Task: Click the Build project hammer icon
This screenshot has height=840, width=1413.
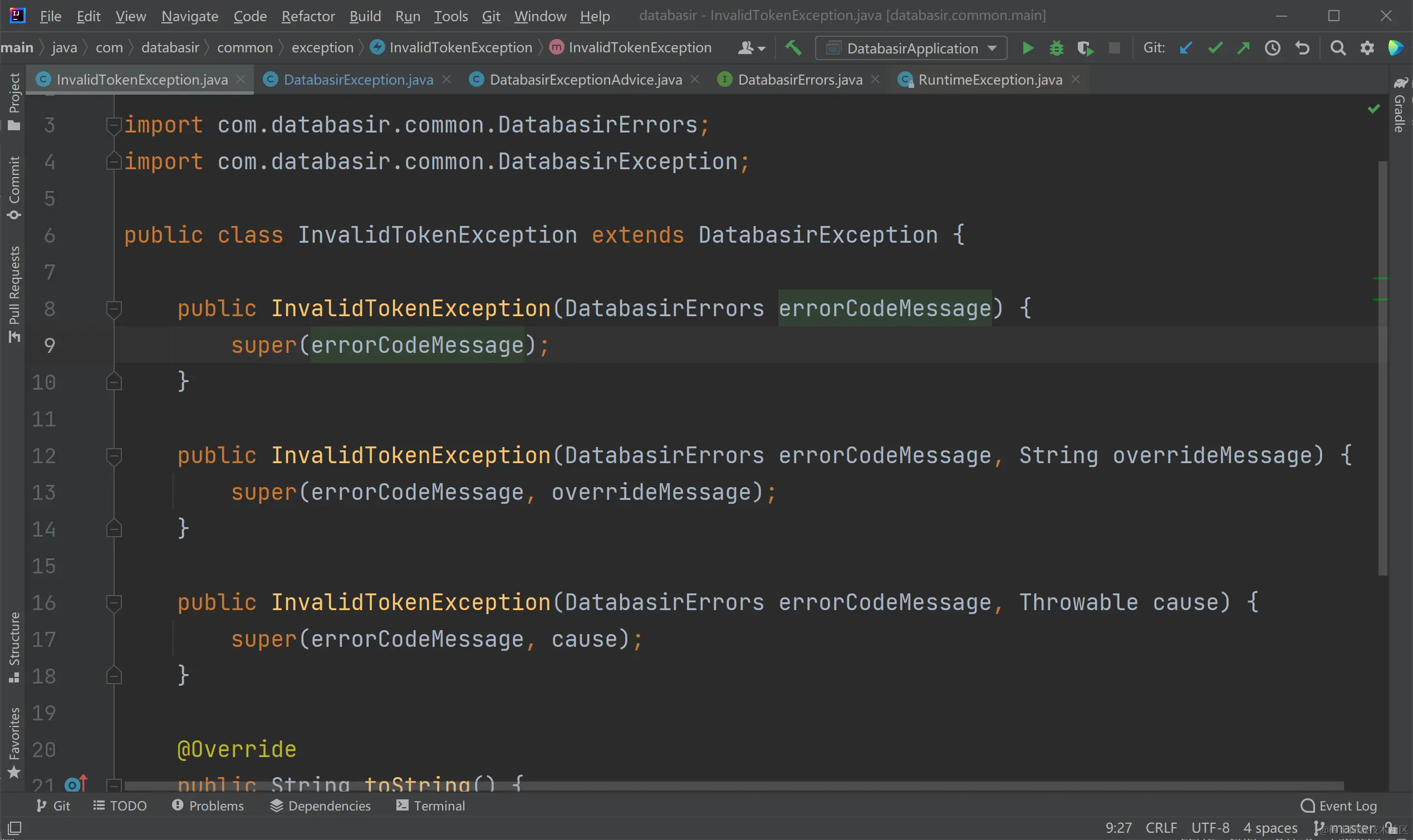Action: [x=793, y=48]
